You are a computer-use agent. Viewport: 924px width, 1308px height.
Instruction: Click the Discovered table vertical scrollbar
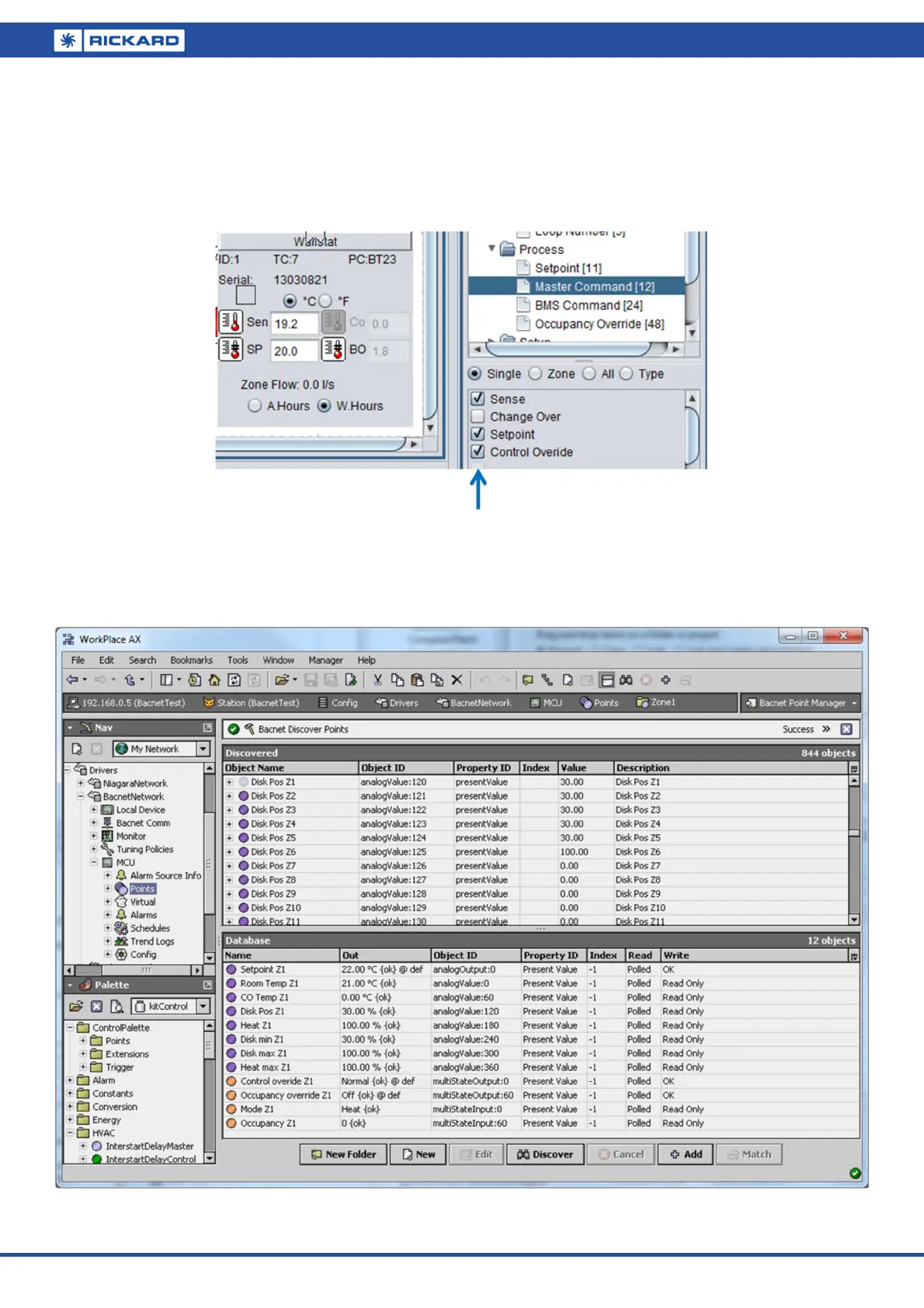(x=854, y=850)
